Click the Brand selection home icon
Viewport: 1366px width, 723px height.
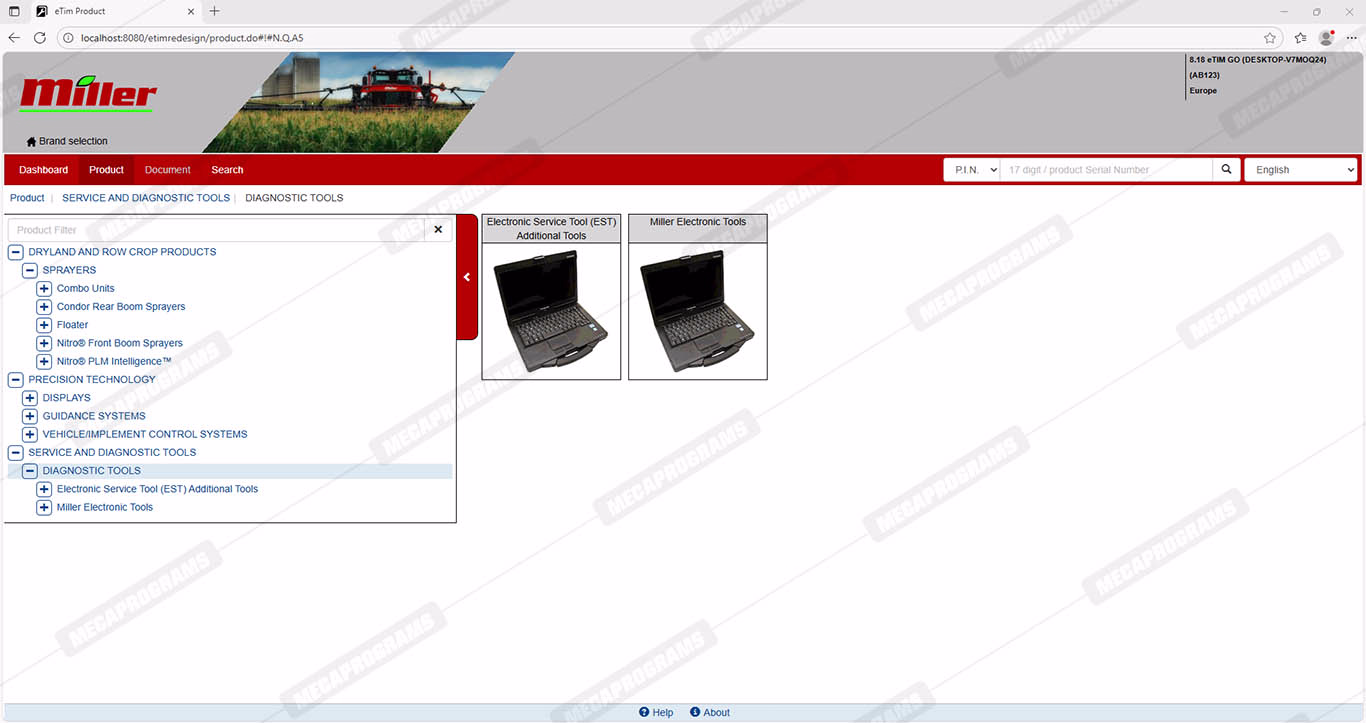pyautogui.click(x=31, y=142)
